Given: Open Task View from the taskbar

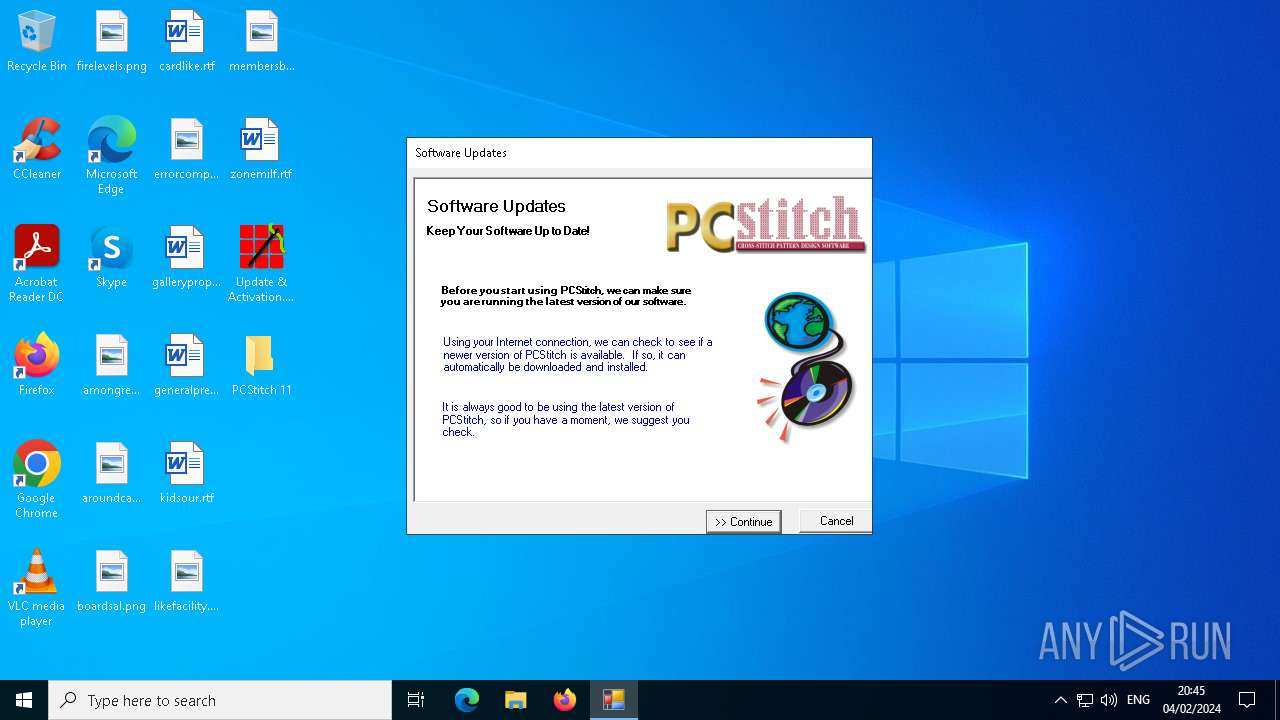Looking at the screenshot, I should [x=416, y=700].
